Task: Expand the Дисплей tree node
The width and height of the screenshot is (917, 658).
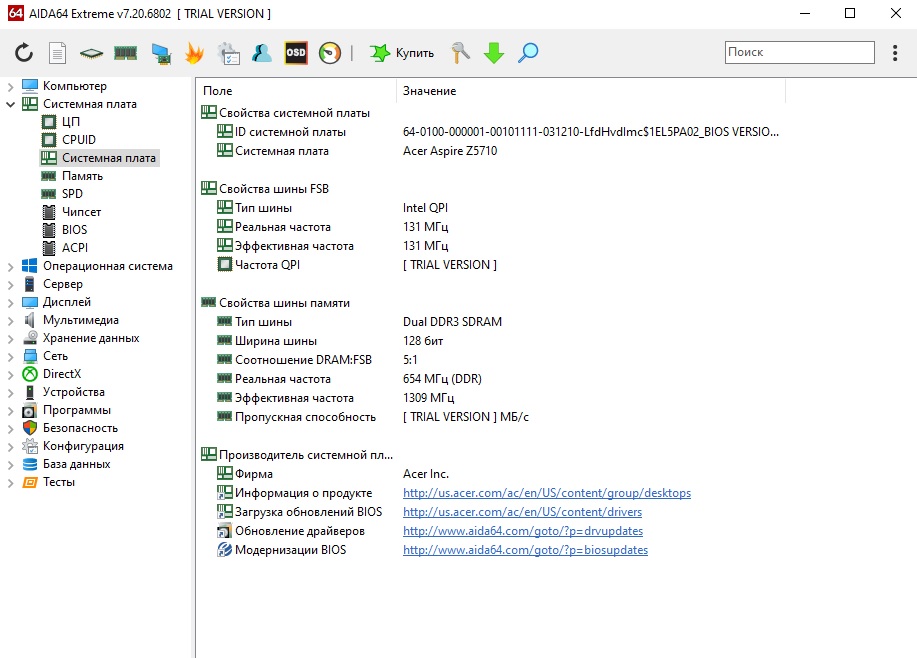Action: point(10,303)
